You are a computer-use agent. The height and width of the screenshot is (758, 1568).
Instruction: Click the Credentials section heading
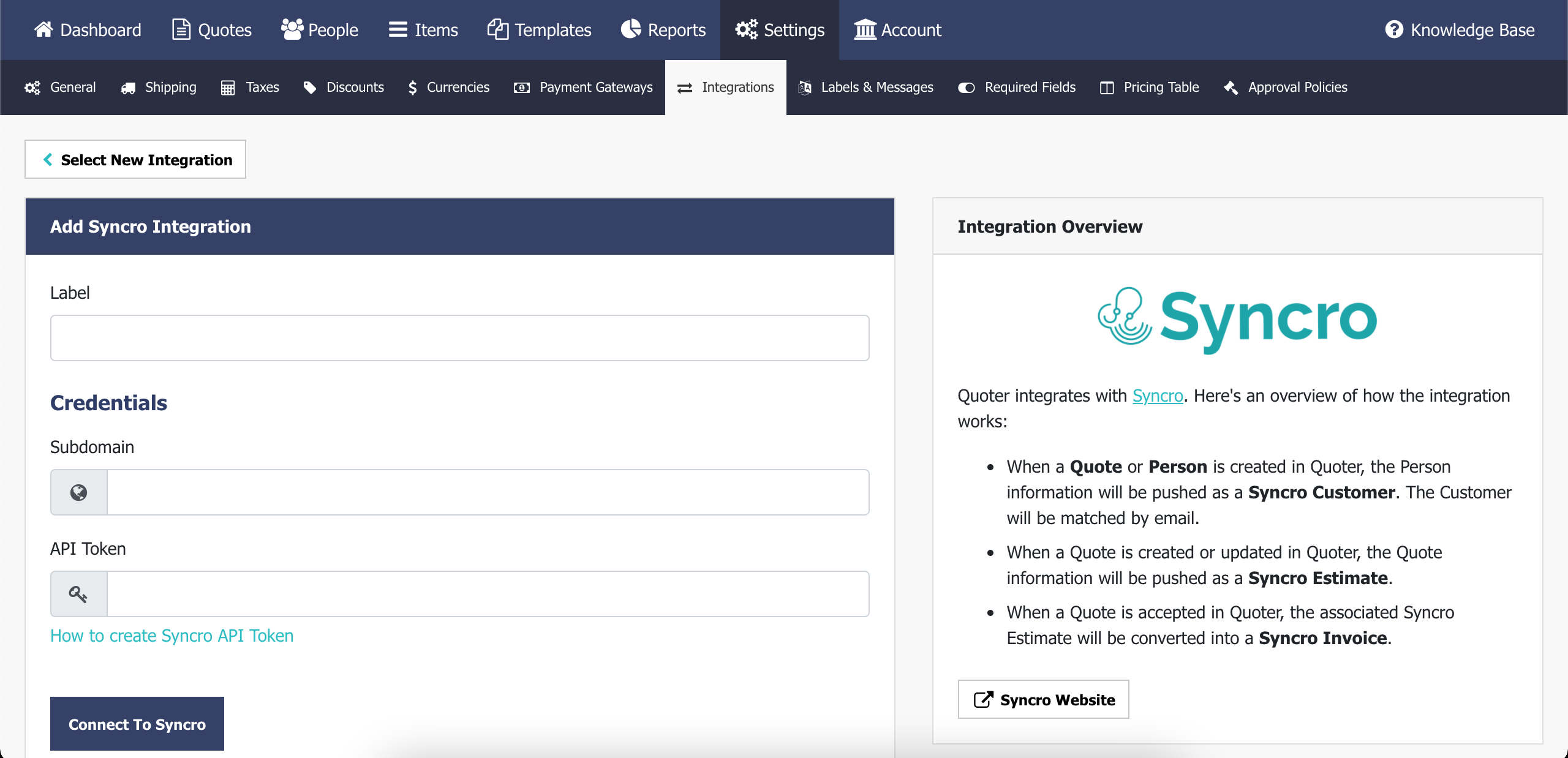(109, 403)
